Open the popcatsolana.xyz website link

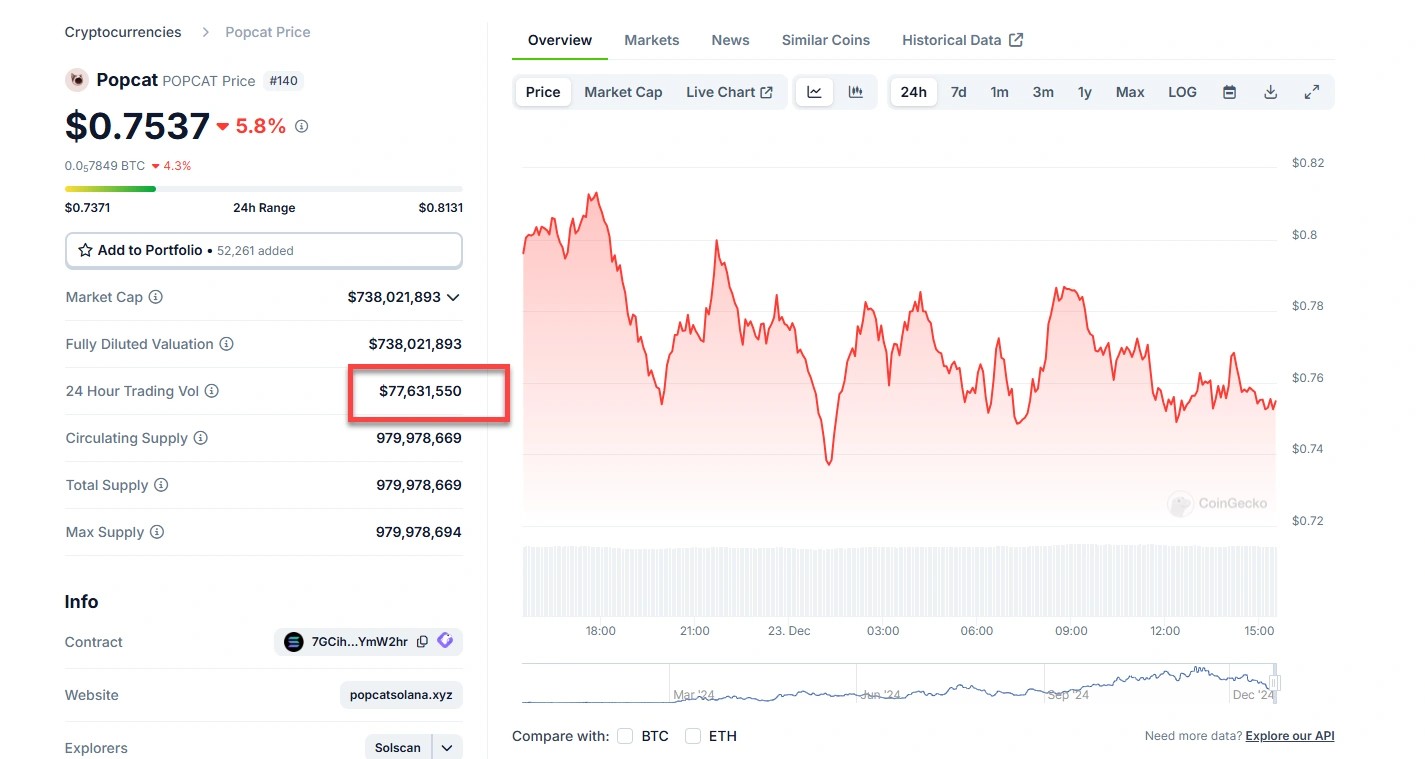pyautogui.click(x=401, y=695)
